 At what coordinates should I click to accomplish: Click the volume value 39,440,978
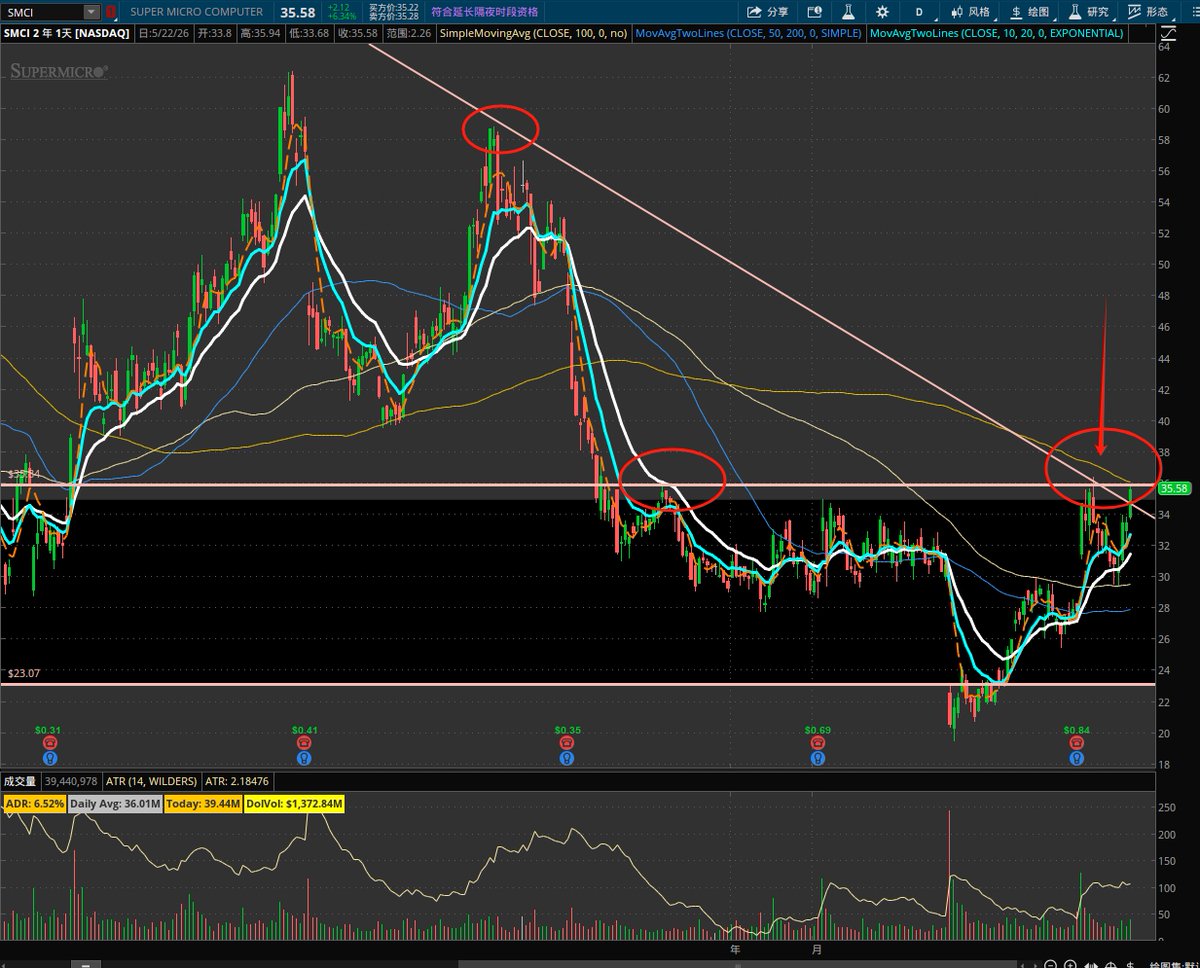tap(69, 781)
